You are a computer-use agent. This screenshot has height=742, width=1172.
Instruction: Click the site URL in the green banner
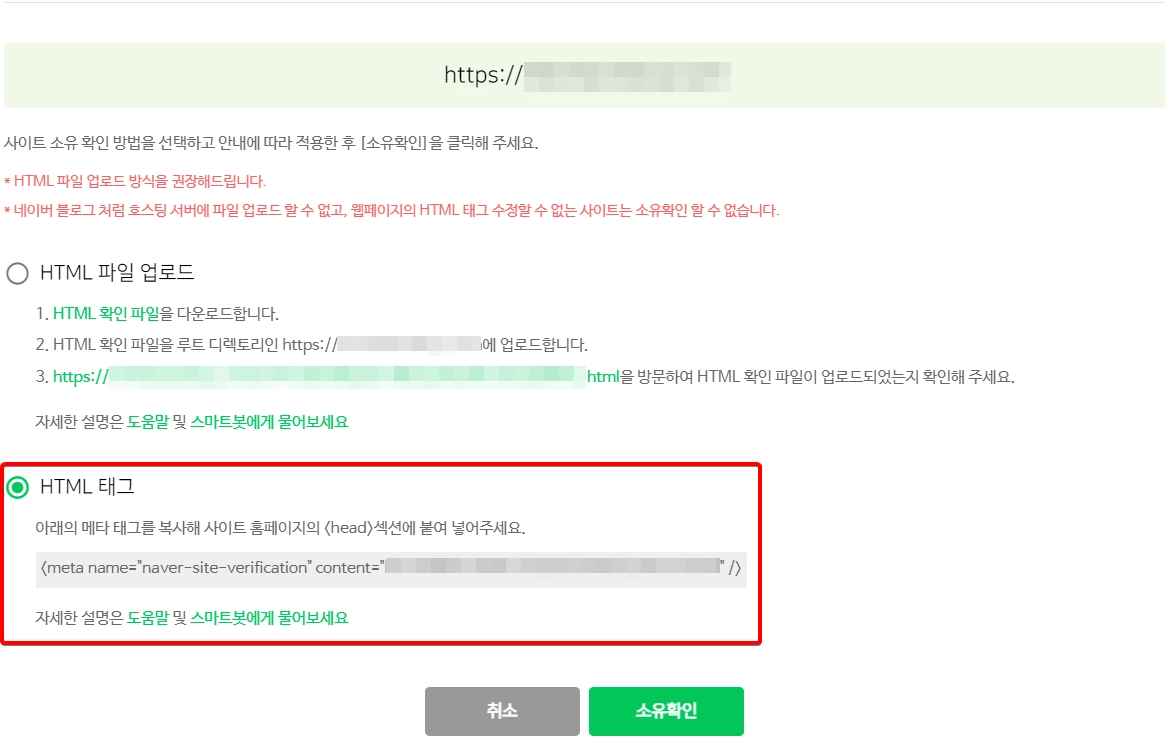point(587,75)
